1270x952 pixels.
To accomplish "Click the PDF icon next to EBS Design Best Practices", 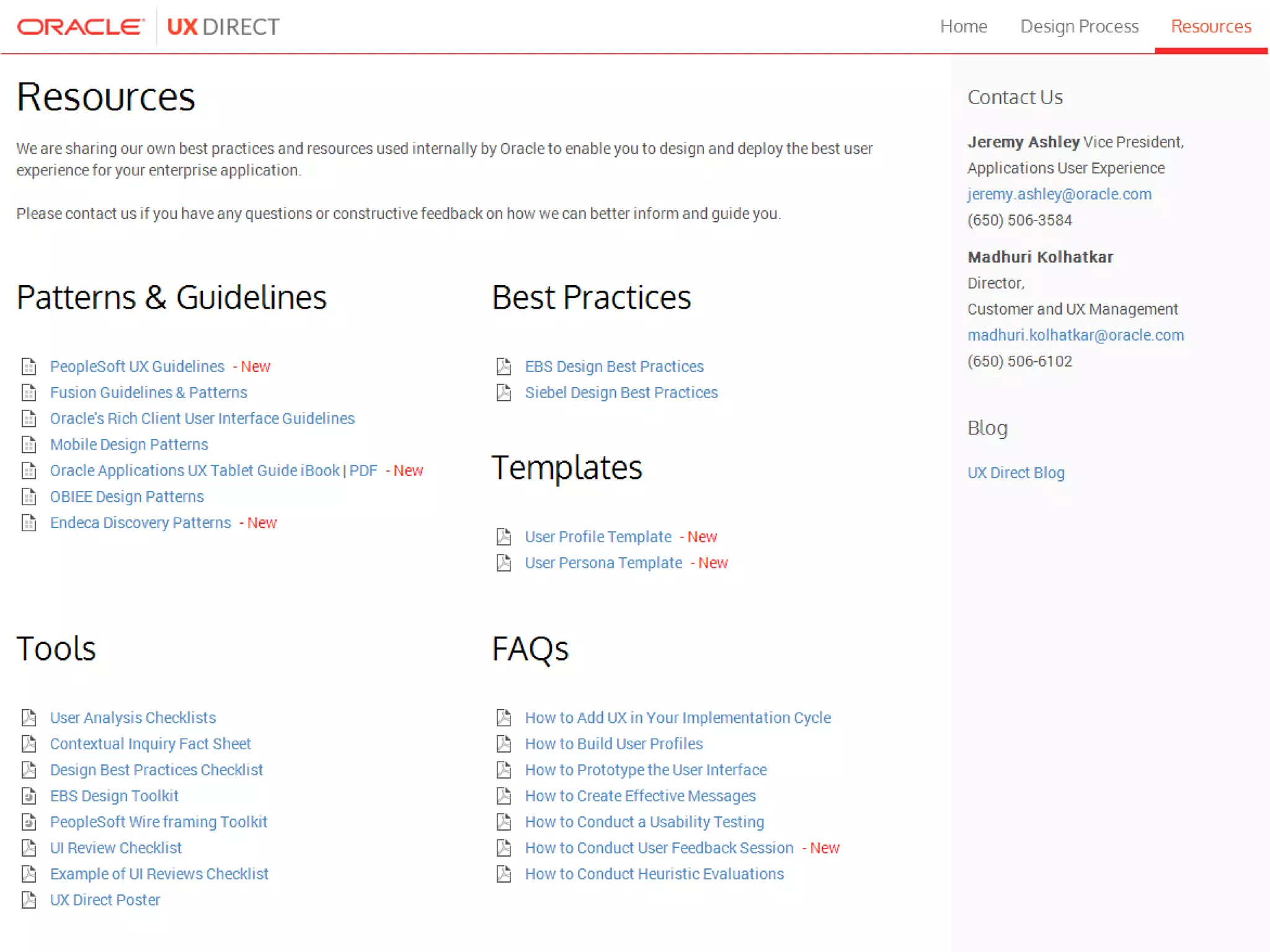I will 504,367.
